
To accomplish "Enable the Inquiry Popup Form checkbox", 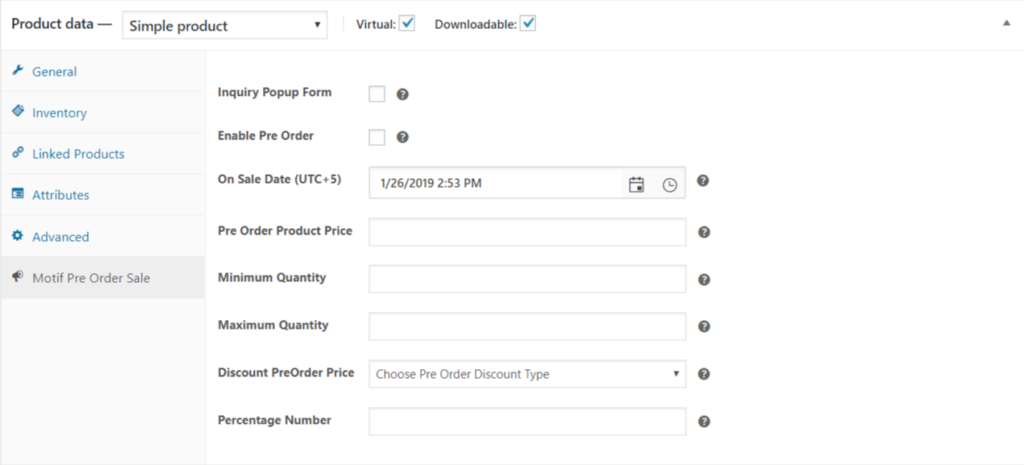I will pyautogui.click(x=377, y=94).
